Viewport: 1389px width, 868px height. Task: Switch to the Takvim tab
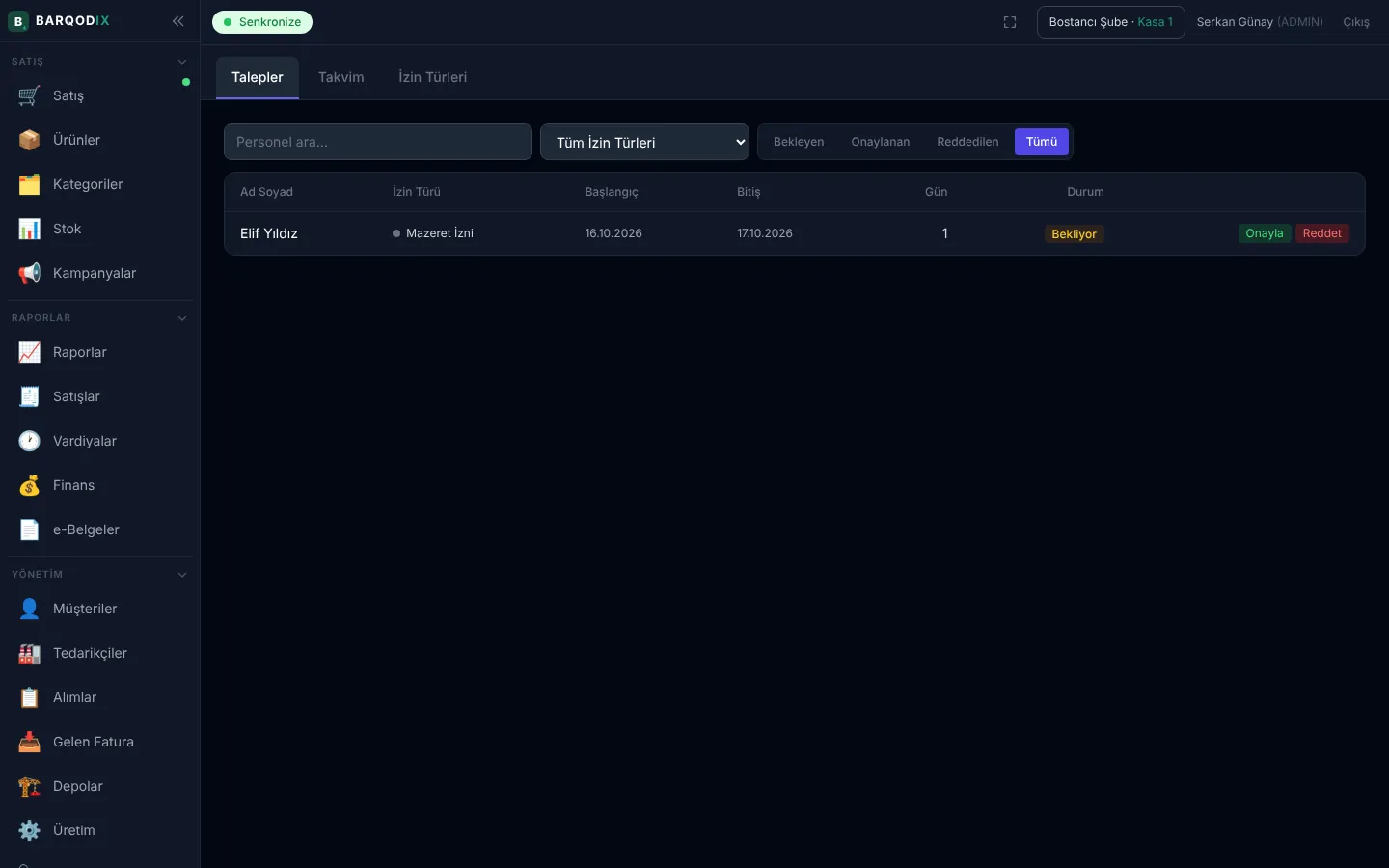[341, 77]
